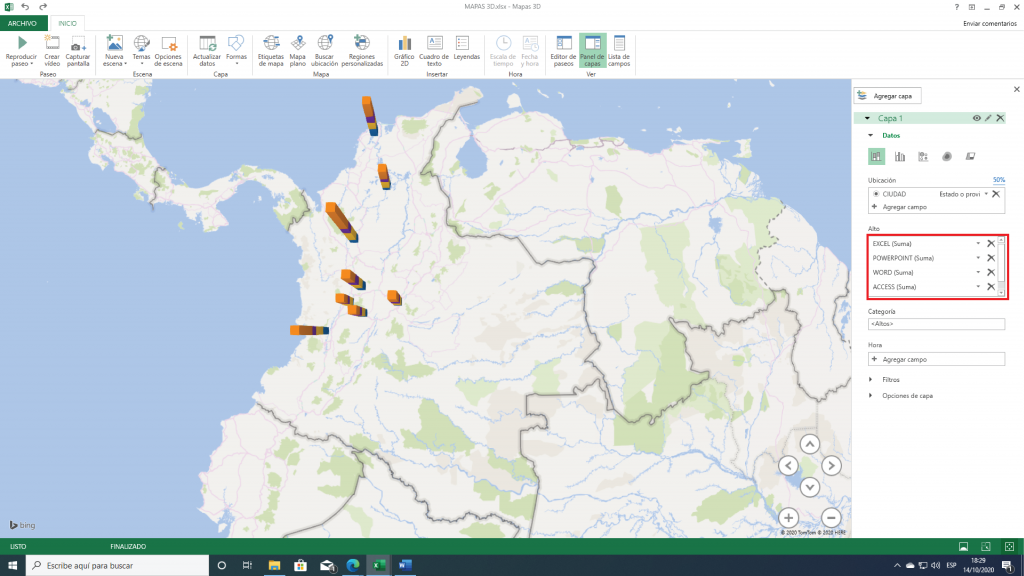The width and height of the screenshot is (1024, 576).
Task: Open the ARCHIVO tab
Action: (x=23, y=24)
